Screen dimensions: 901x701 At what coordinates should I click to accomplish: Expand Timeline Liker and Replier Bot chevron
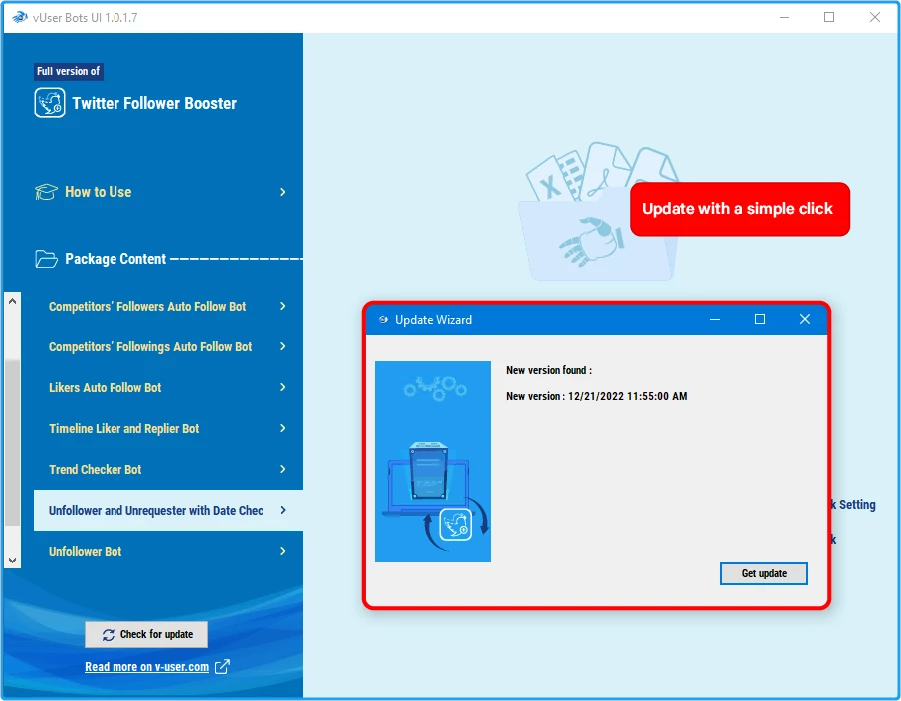[282, 428]
